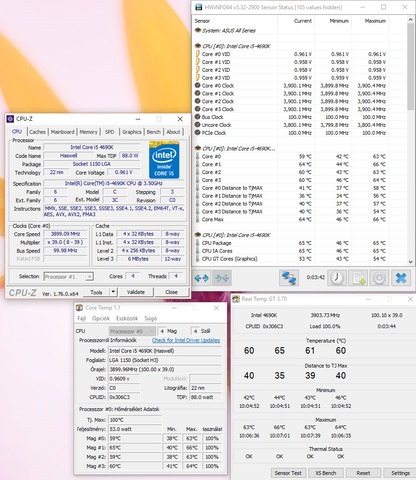Click Multiplier x 39.0 value in CPU-Z

65,242
